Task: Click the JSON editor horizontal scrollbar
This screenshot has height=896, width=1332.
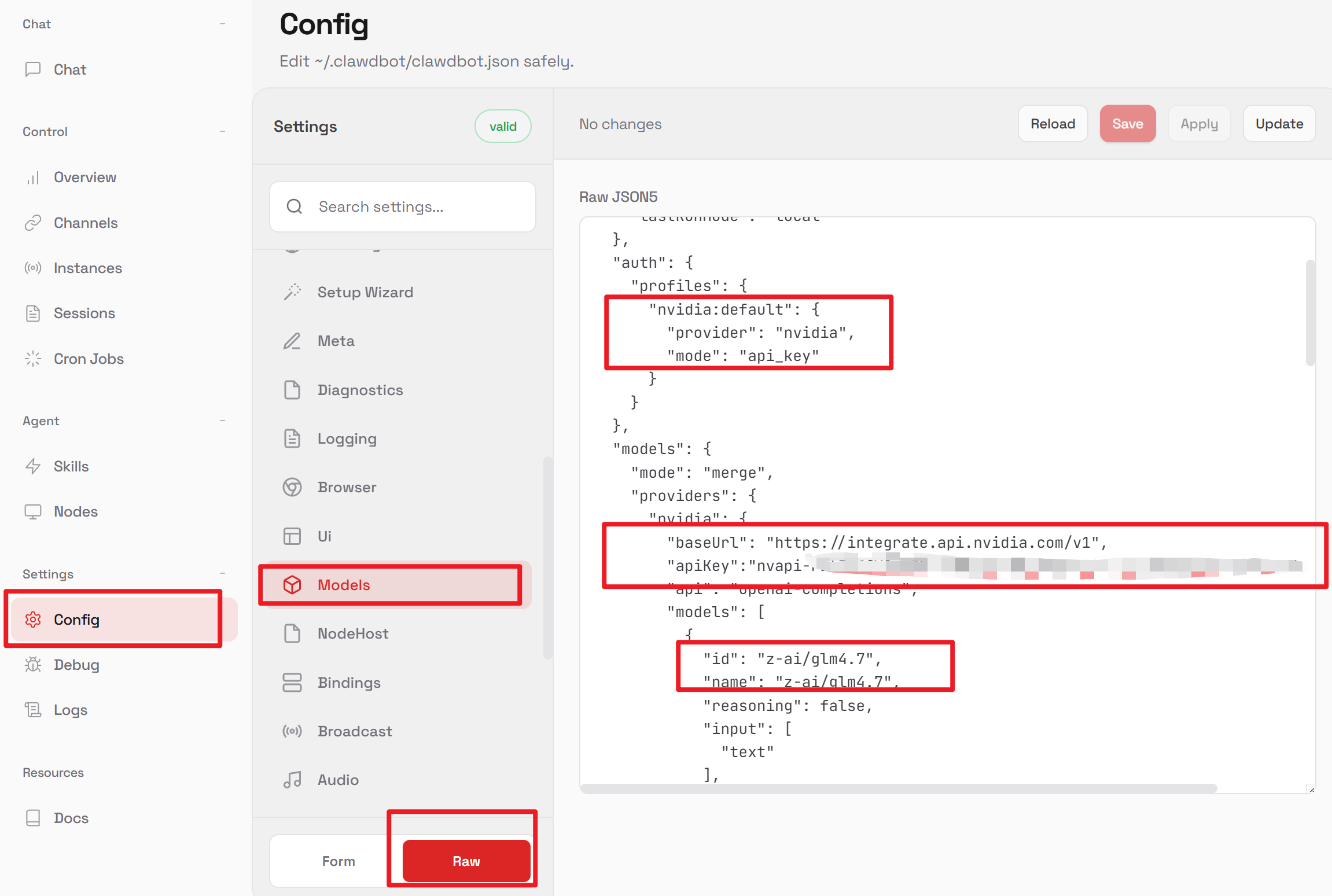Action: (x=899, y=788)
